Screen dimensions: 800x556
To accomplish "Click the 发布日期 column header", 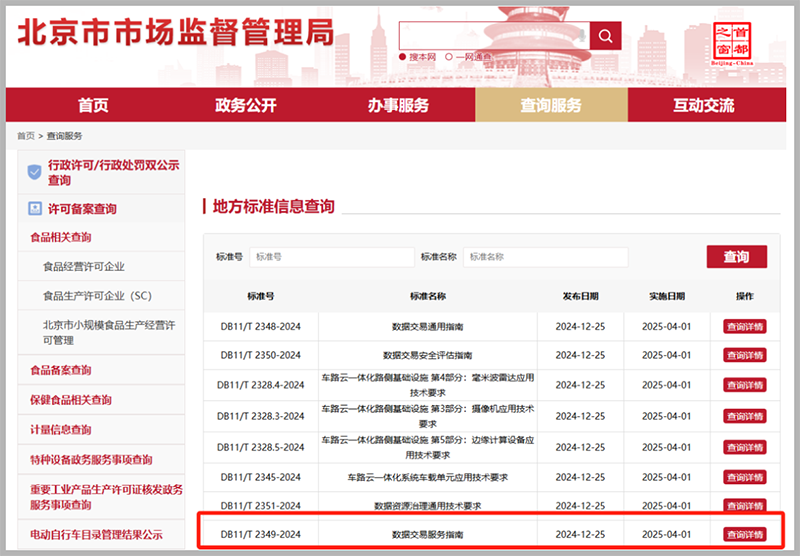I will [x=580, y=296].
